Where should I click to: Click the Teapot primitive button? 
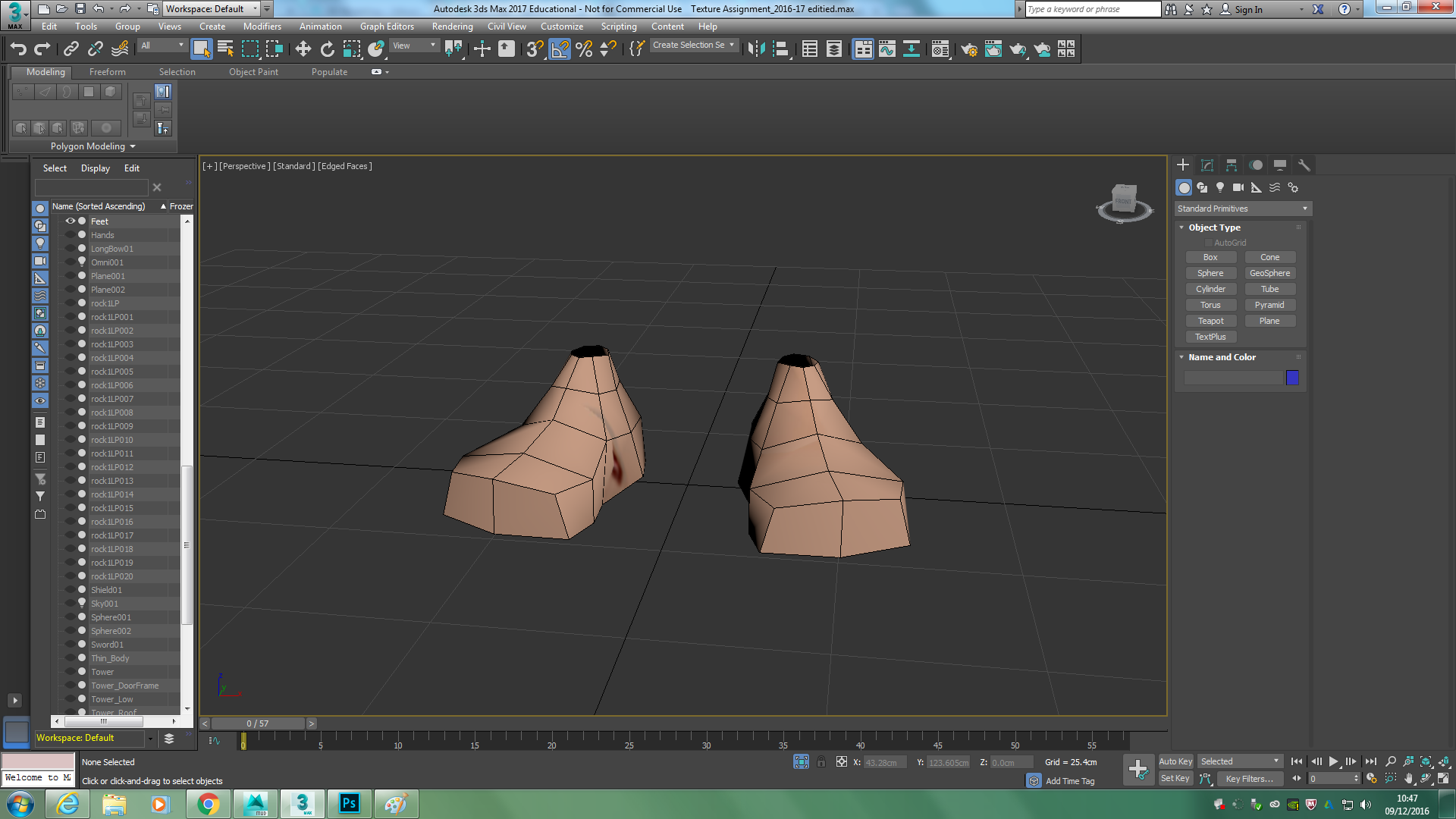tap(1210, 321)
